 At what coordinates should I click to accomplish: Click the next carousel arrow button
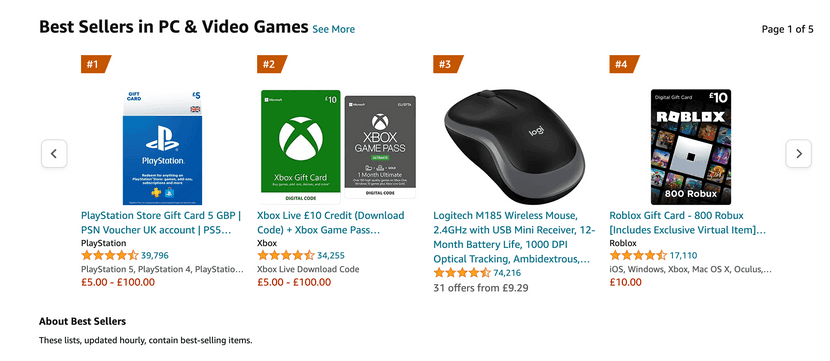(798, 154)
